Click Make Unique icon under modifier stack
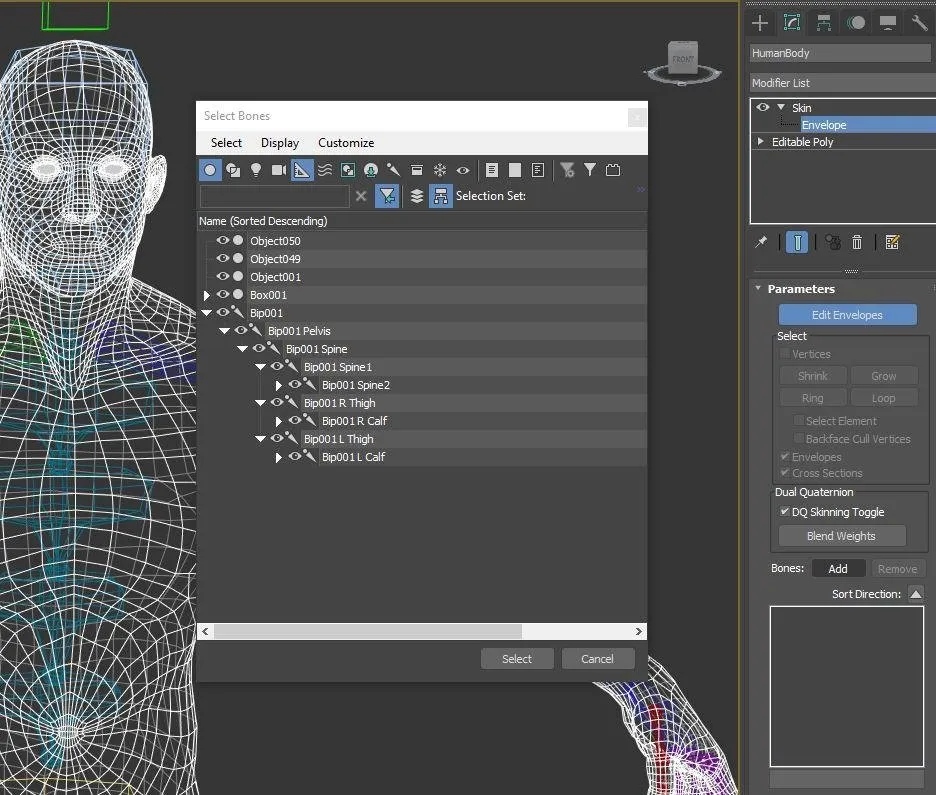936x795 pixels. [833, 242]
